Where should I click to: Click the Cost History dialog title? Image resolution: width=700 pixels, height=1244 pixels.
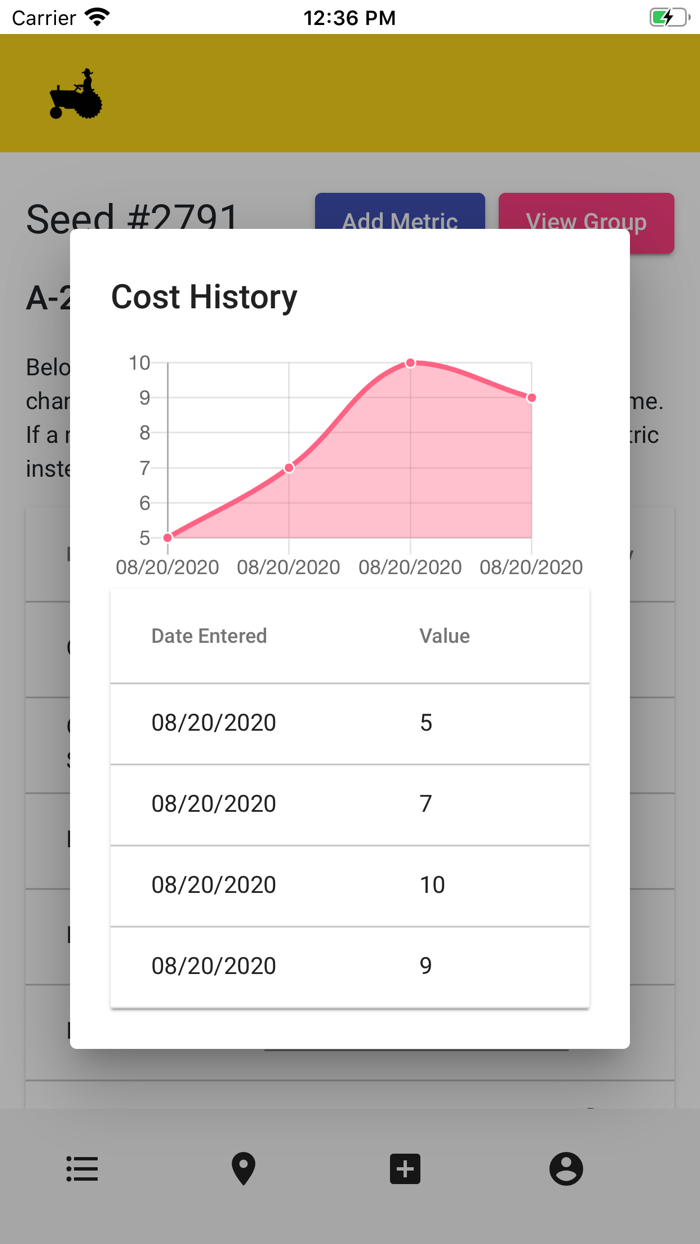pos(204,297)
